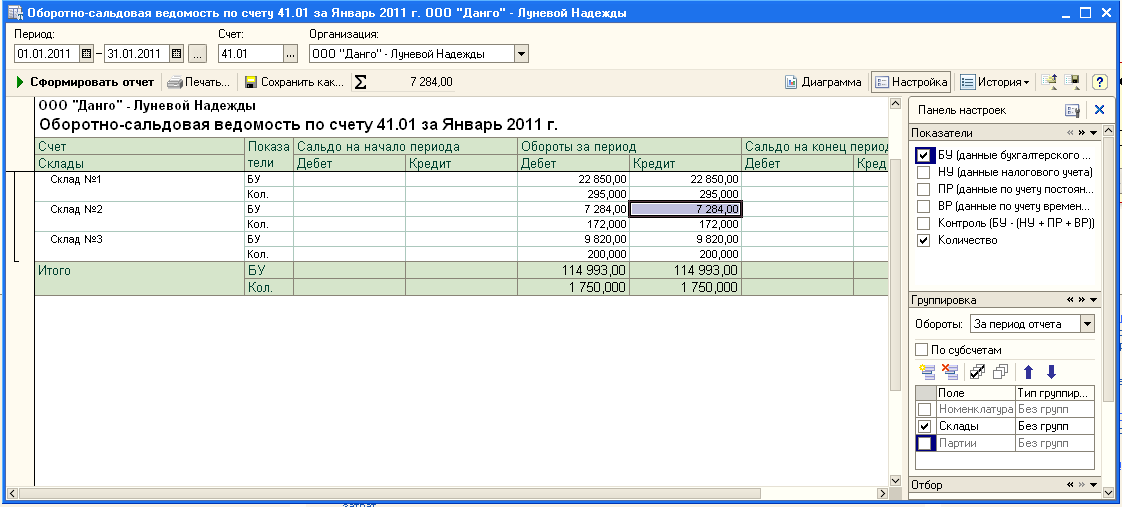
Task: Open the История dropdown menu
Action: [993, 82]
